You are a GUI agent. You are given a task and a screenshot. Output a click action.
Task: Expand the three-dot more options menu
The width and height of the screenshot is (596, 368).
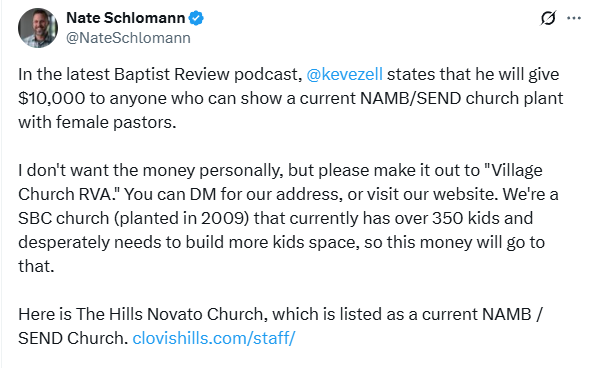(574, 18)
